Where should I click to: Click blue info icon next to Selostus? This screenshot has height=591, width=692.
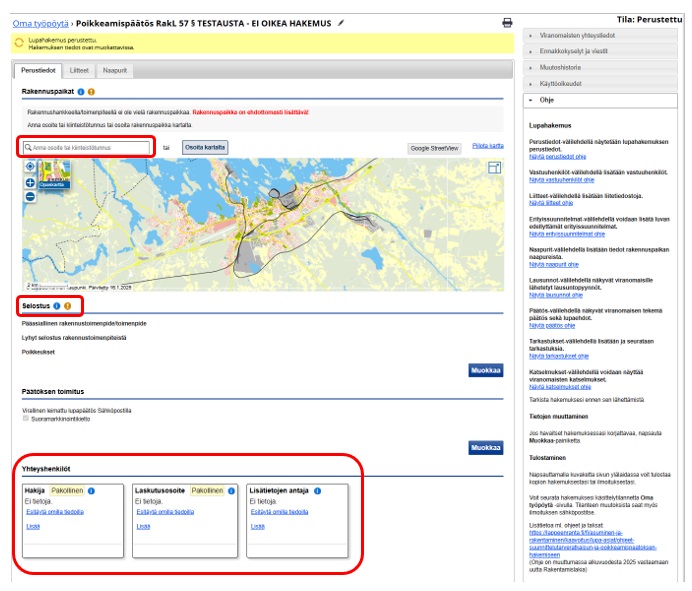click(x=56, y=306)
